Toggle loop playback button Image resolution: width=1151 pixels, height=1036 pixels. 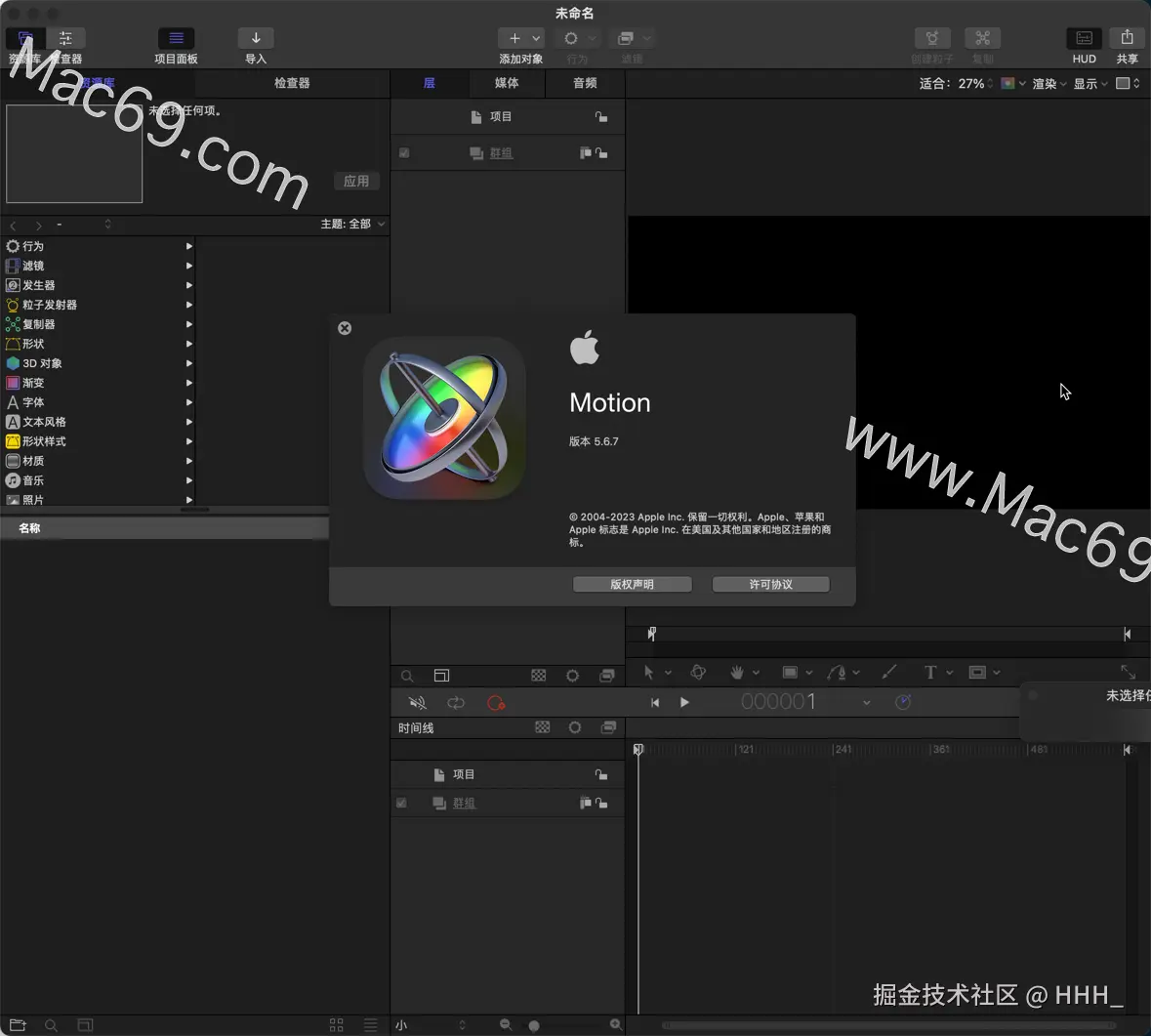point(456,703)
